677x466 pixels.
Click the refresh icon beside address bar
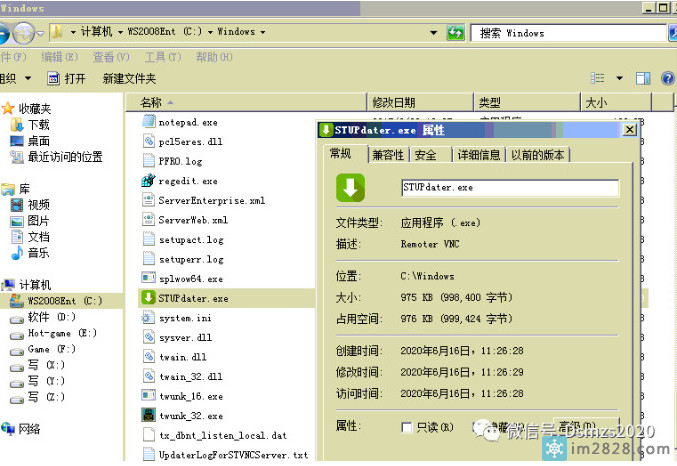pos(455,33)
